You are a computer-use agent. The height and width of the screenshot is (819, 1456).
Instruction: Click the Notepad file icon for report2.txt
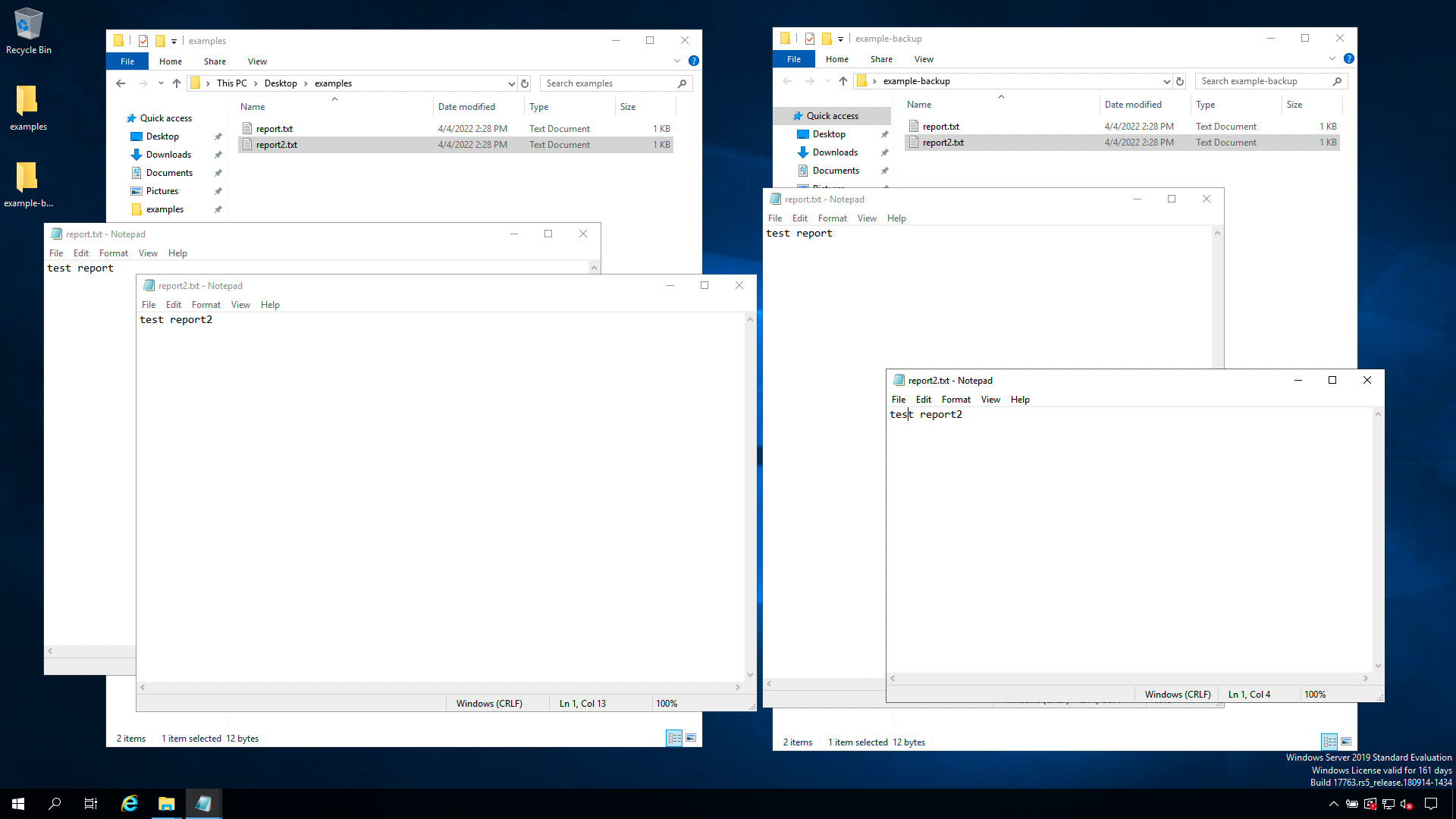point(898,380)
